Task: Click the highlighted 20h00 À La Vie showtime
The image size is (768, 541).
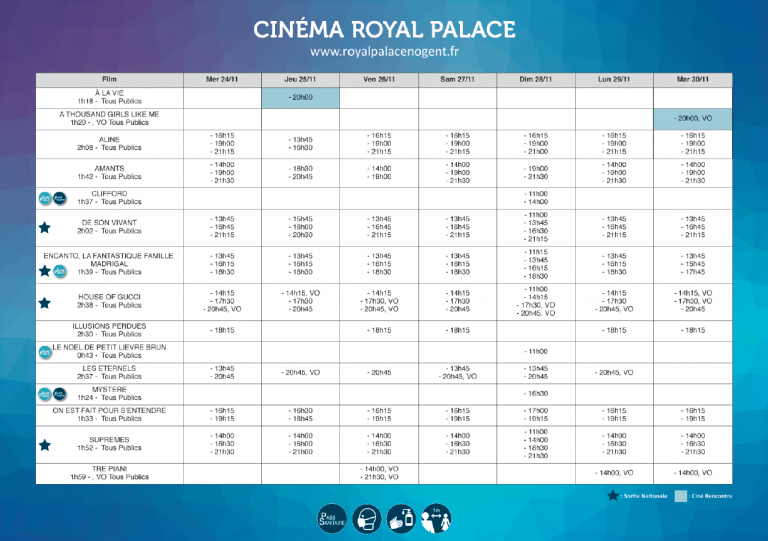Action: (301, 98)
